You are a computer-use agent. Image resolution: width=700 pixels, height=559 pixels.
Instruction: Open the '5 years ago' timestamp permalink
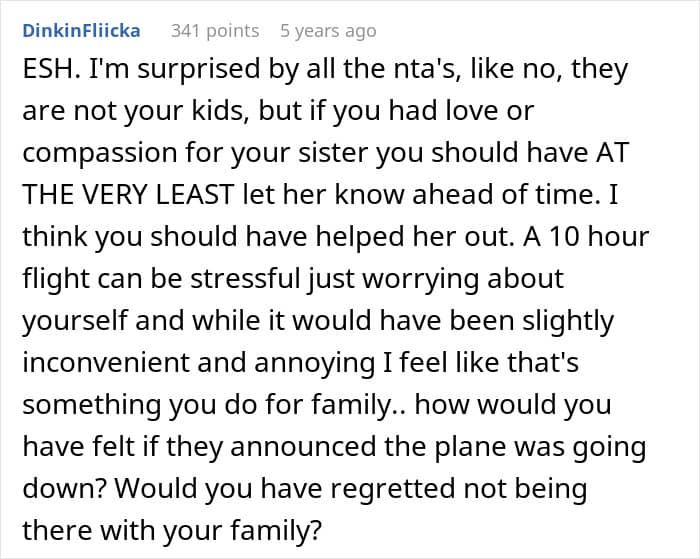pos(328,31)
